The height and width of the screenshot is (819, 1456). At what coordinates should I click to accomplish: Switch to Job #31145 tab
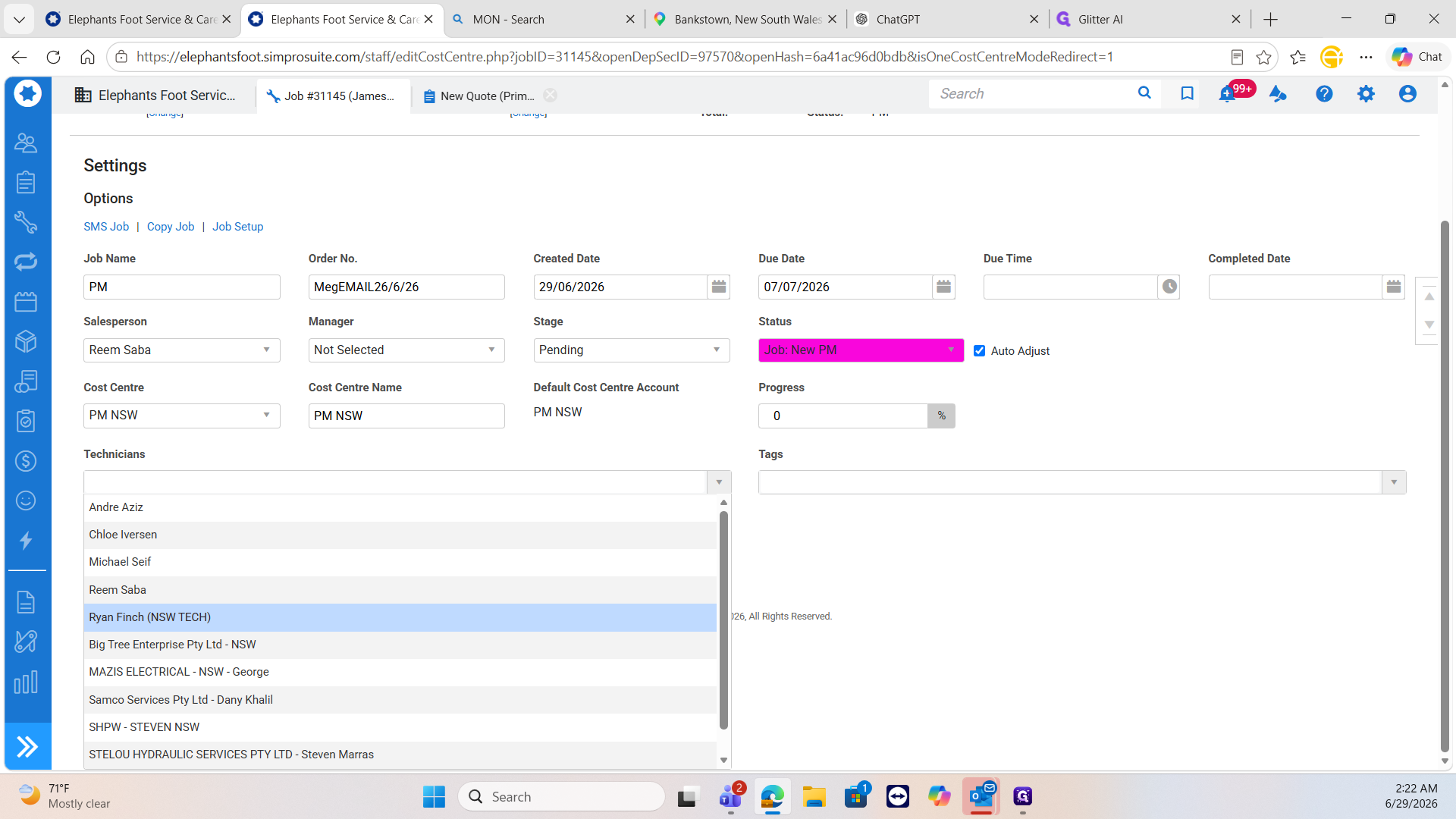[334, 96]
